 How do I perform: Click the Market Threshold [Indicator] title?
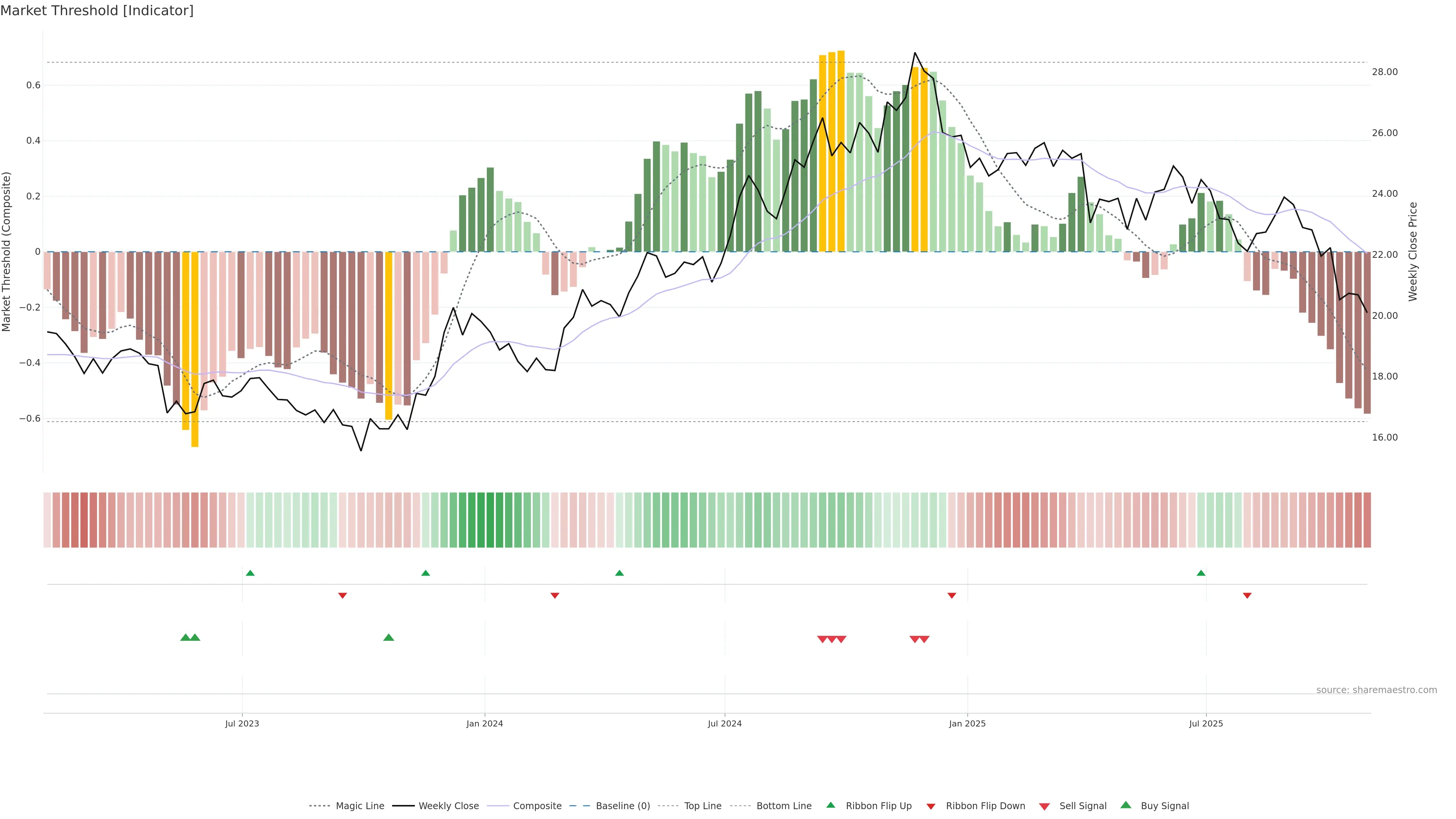click(x=97, y=11)
